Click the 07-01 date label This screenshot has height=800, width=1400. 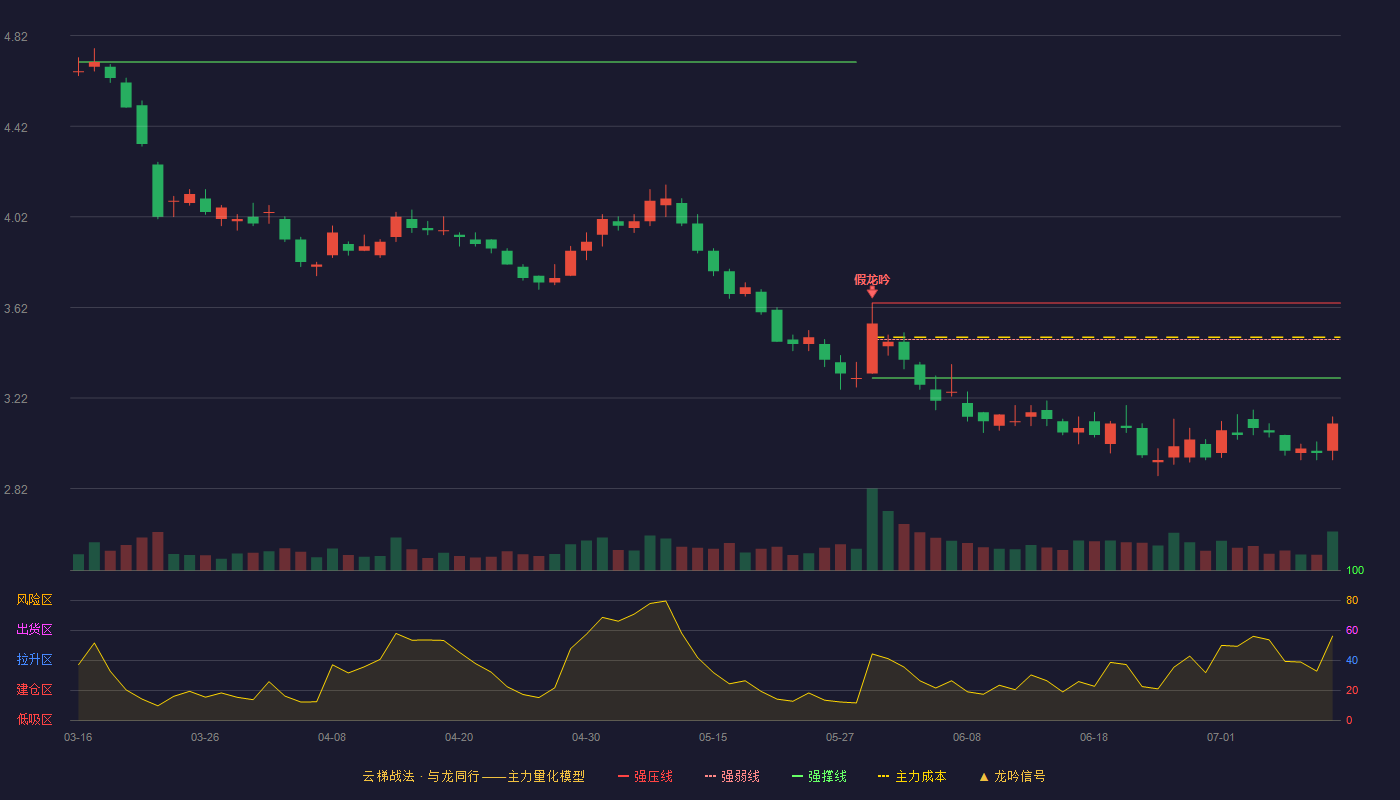[x=1221, y=737]
